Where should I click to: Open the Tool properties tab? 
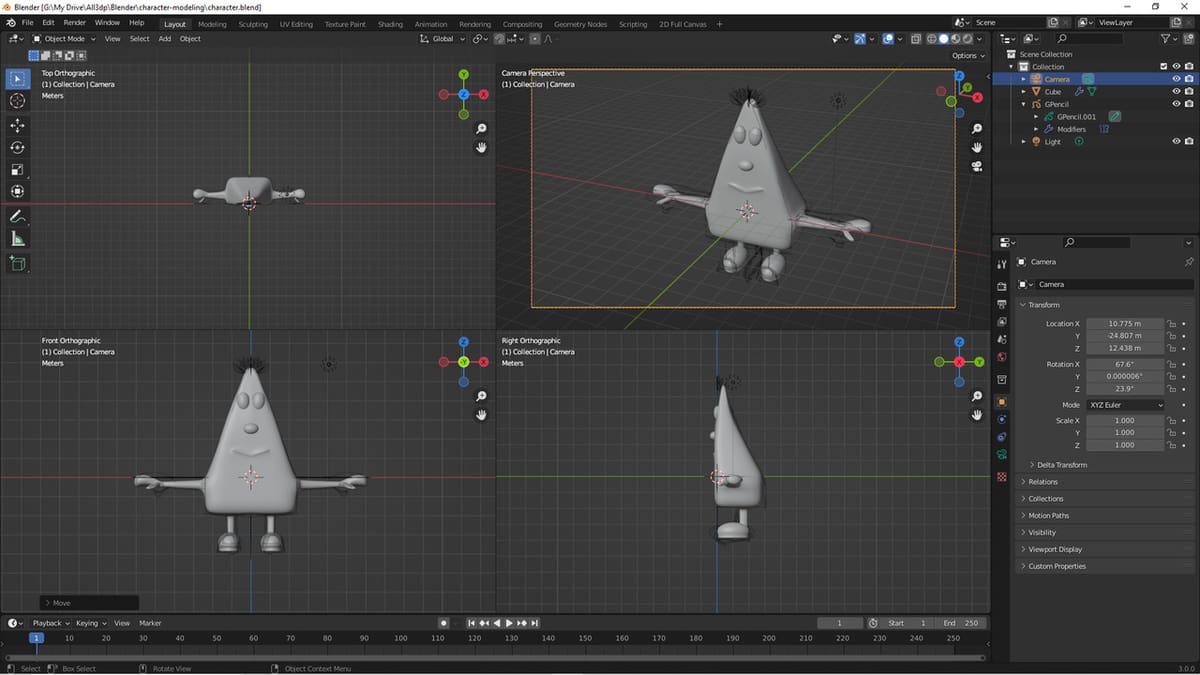(x=1002, y=264)
